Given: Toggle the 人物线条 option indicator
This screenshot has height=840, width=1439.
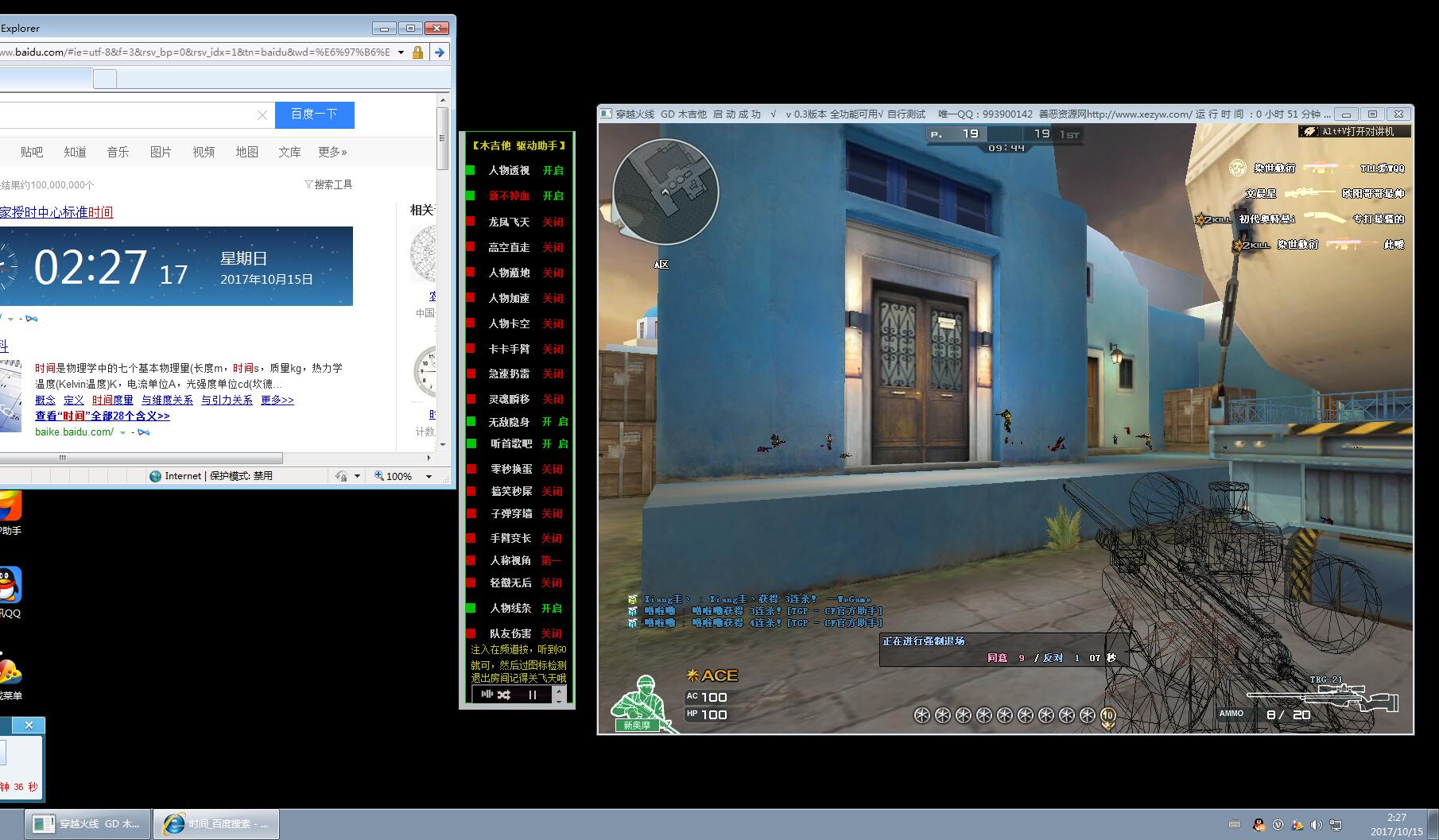Looking at the screenshot, I should pyautogui.click(x=471, y=608).
